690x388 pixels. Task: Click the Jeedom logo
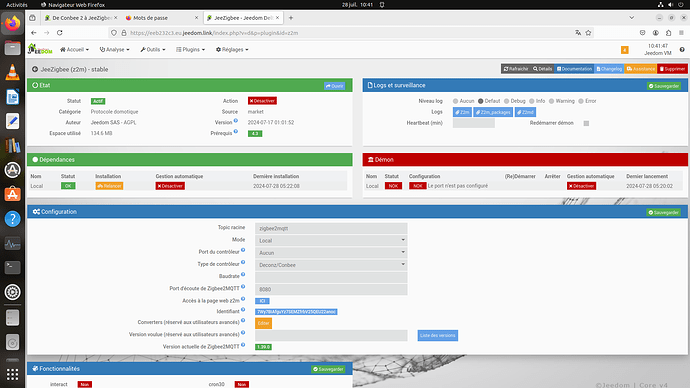pos(40,49)
